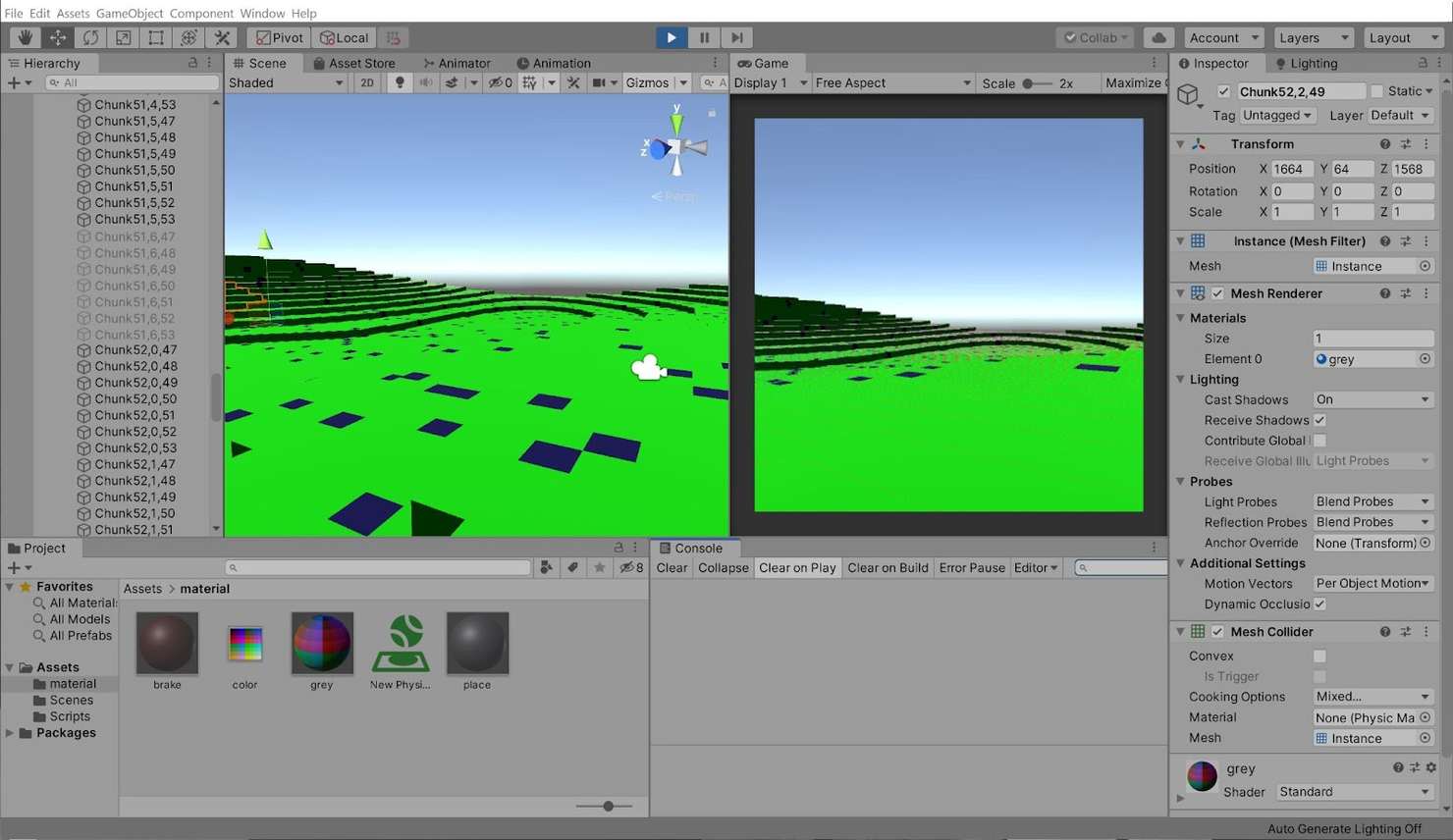Click Clear on Play in the Console
This screenshot has width=1453, height=840.
tap(796, 567)
